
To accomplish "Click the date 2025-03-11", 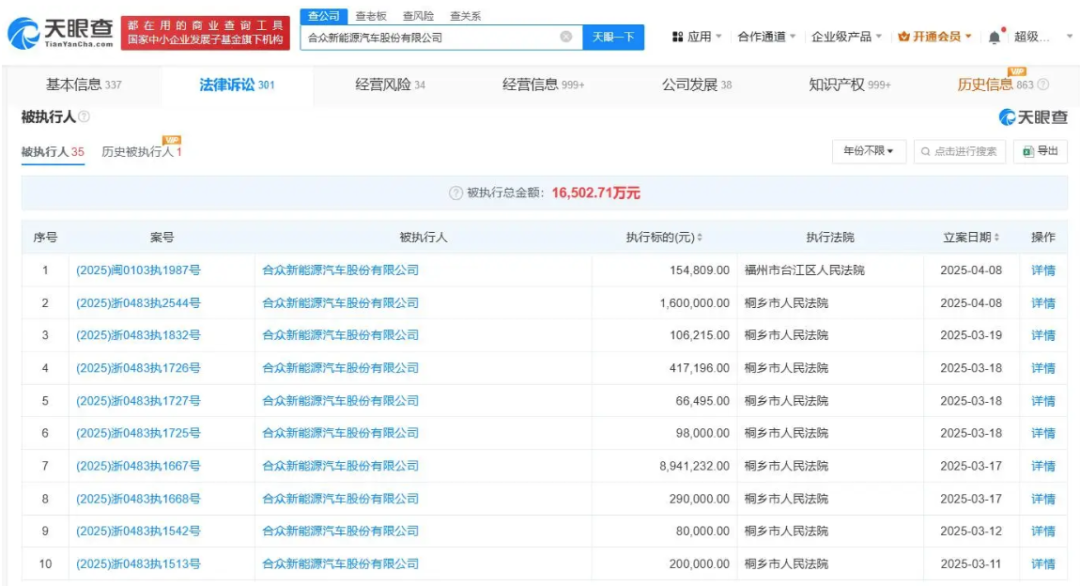I will [x=971, y=564].
